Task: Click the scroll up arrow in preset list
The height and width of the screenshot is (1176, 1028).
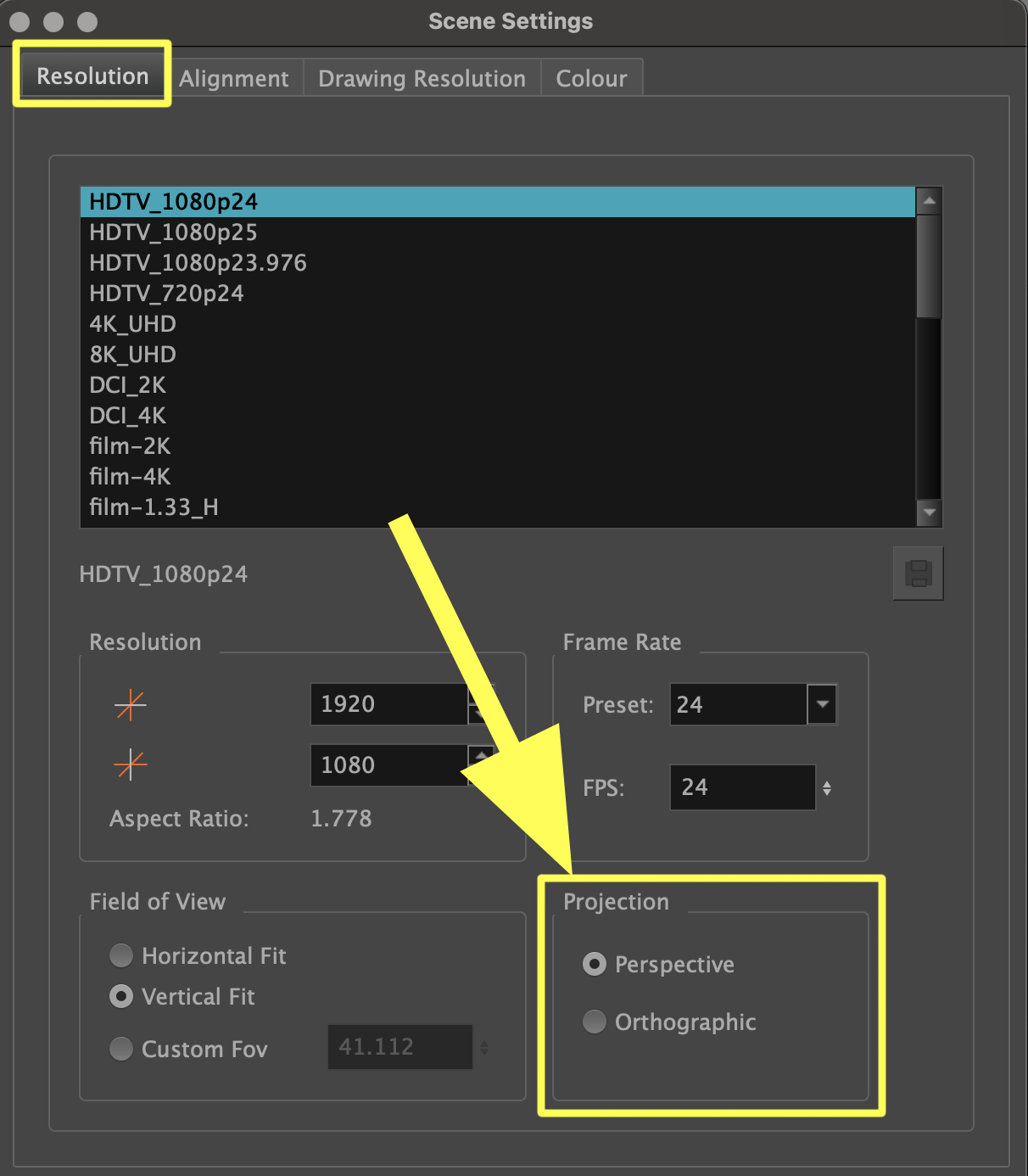Action: 929,201
